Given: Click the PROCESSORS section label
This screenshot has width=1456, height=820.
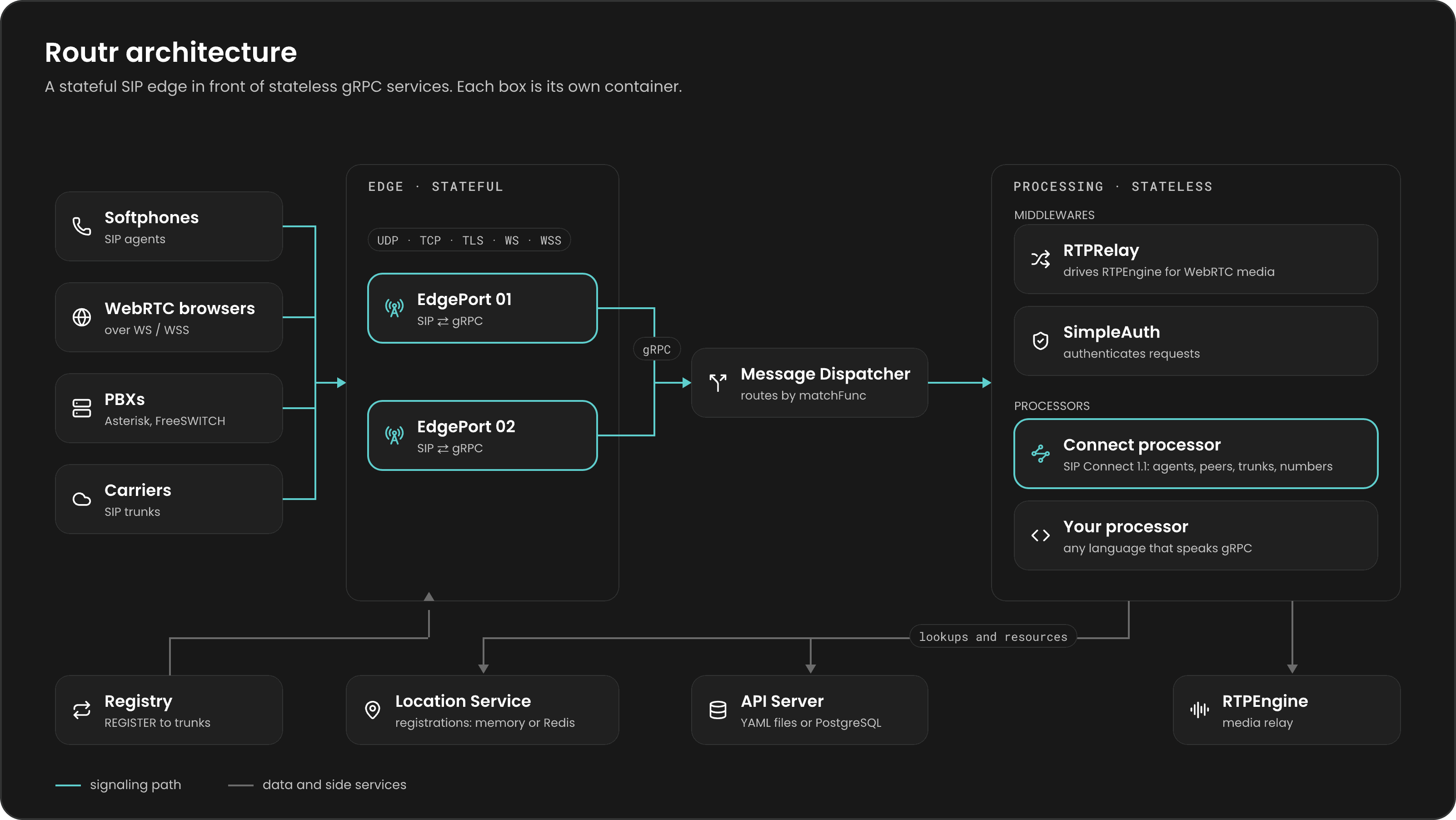Looking at the screenshot, I should point(1052,406).
